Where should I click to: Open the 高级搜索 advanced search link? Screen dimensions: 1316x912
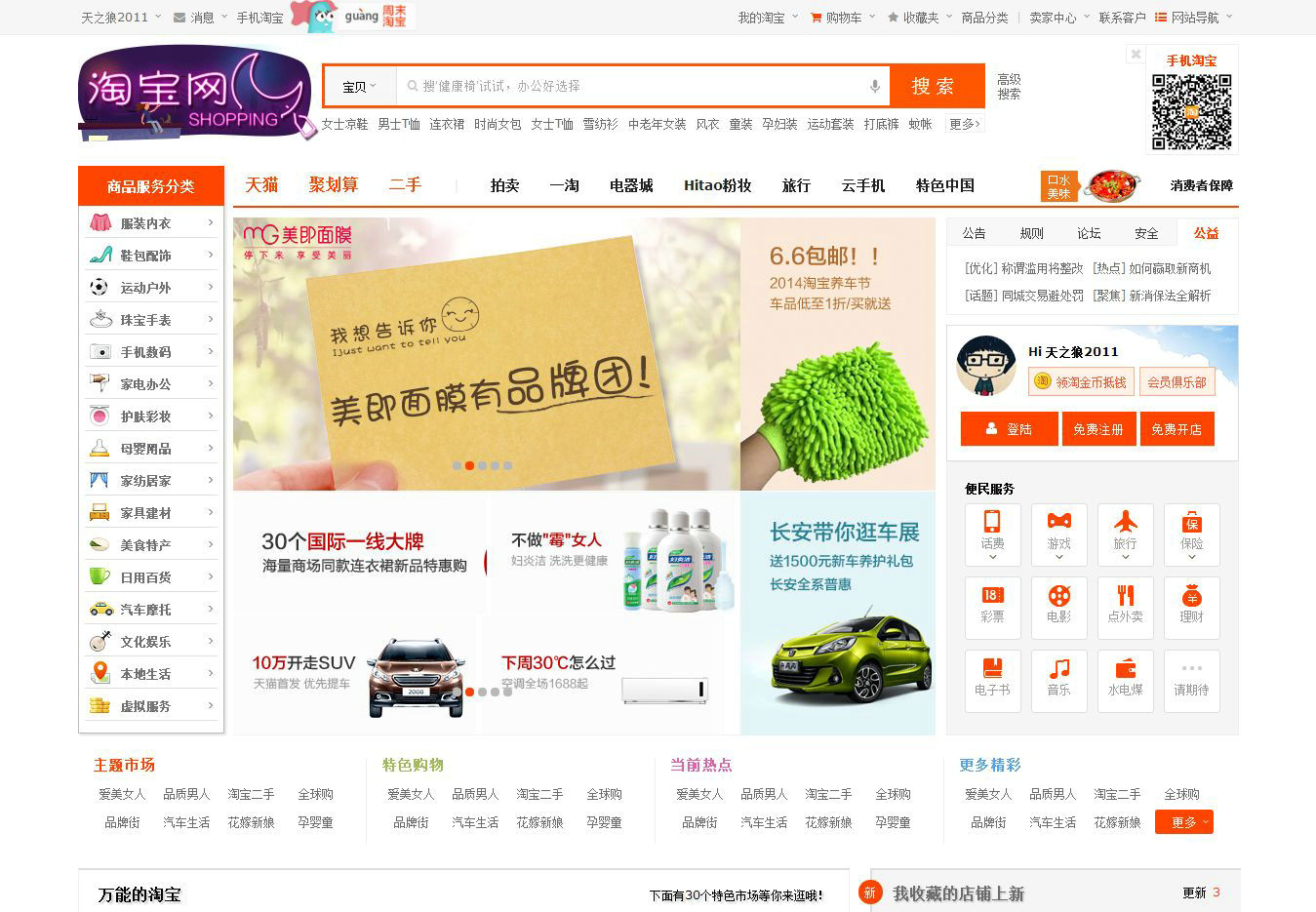1009,87
